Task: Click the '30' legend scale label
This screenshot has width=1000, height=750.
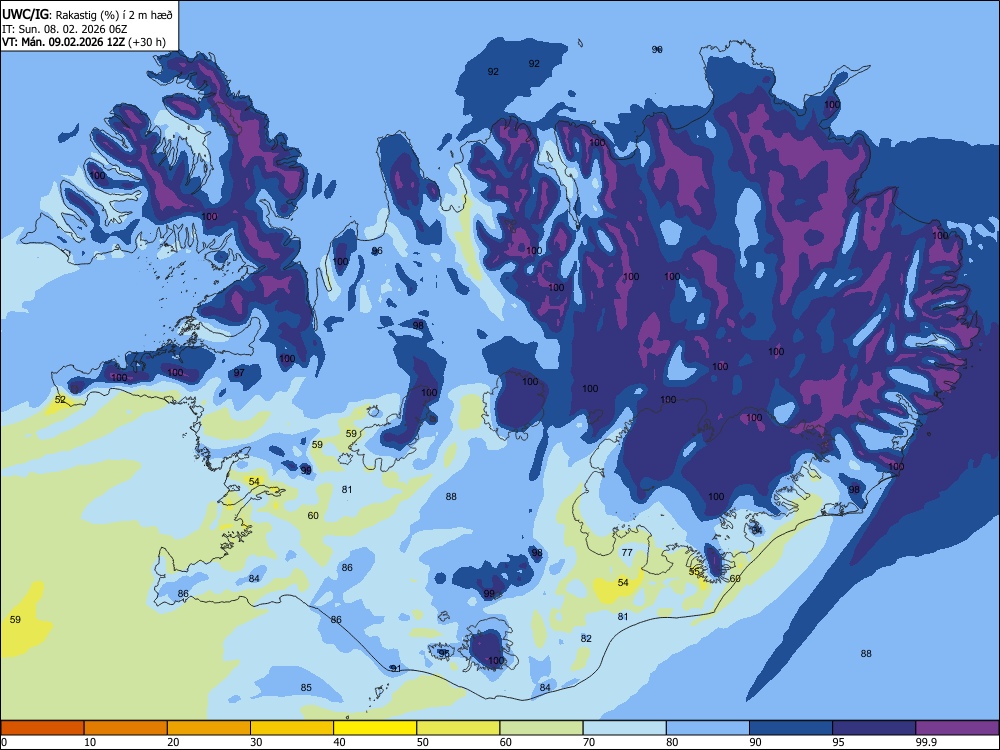Action: coord(256,742)
